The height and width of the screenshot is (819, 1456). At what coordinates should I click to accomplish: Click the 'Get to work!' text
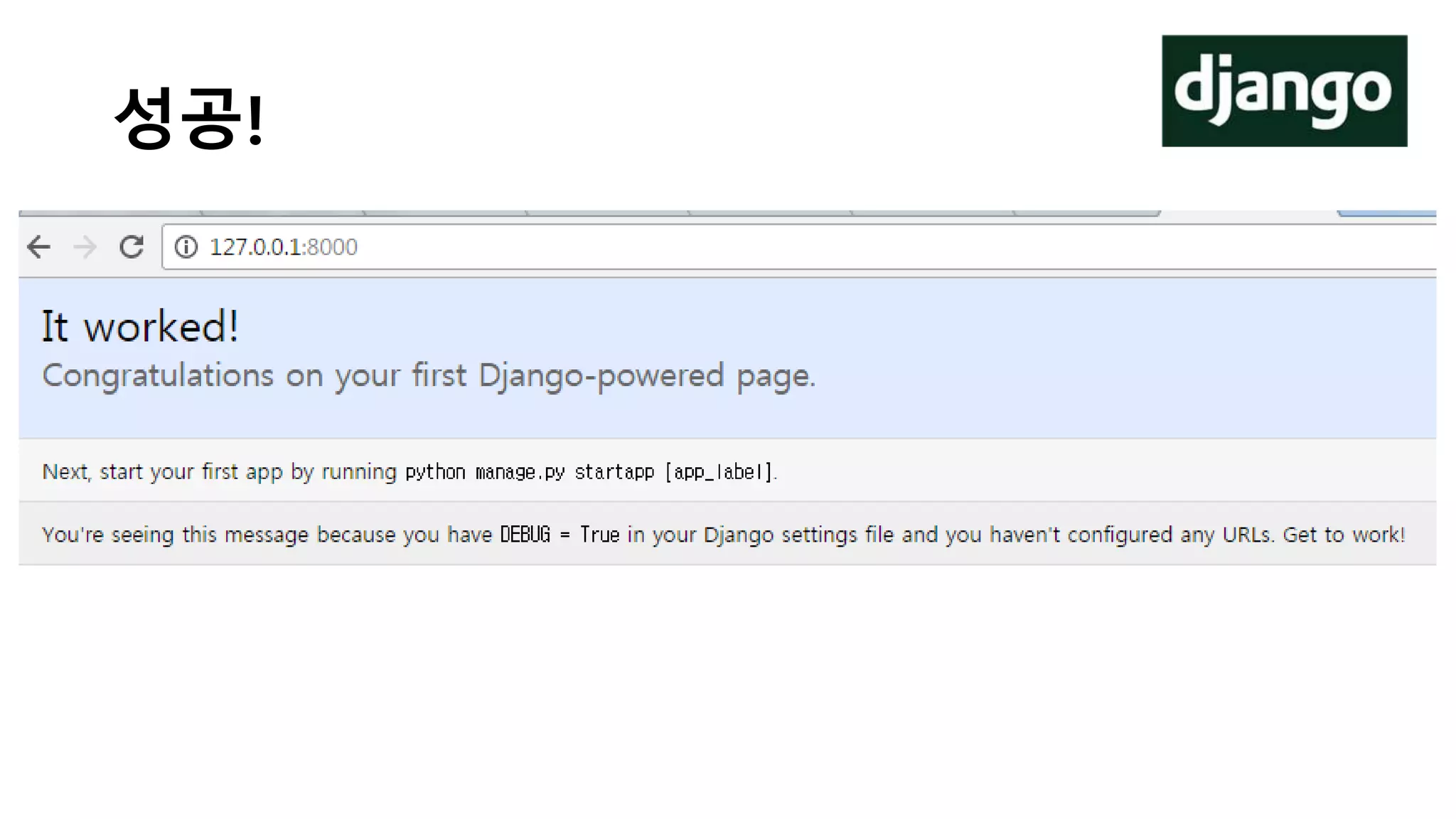point(1344,535)
